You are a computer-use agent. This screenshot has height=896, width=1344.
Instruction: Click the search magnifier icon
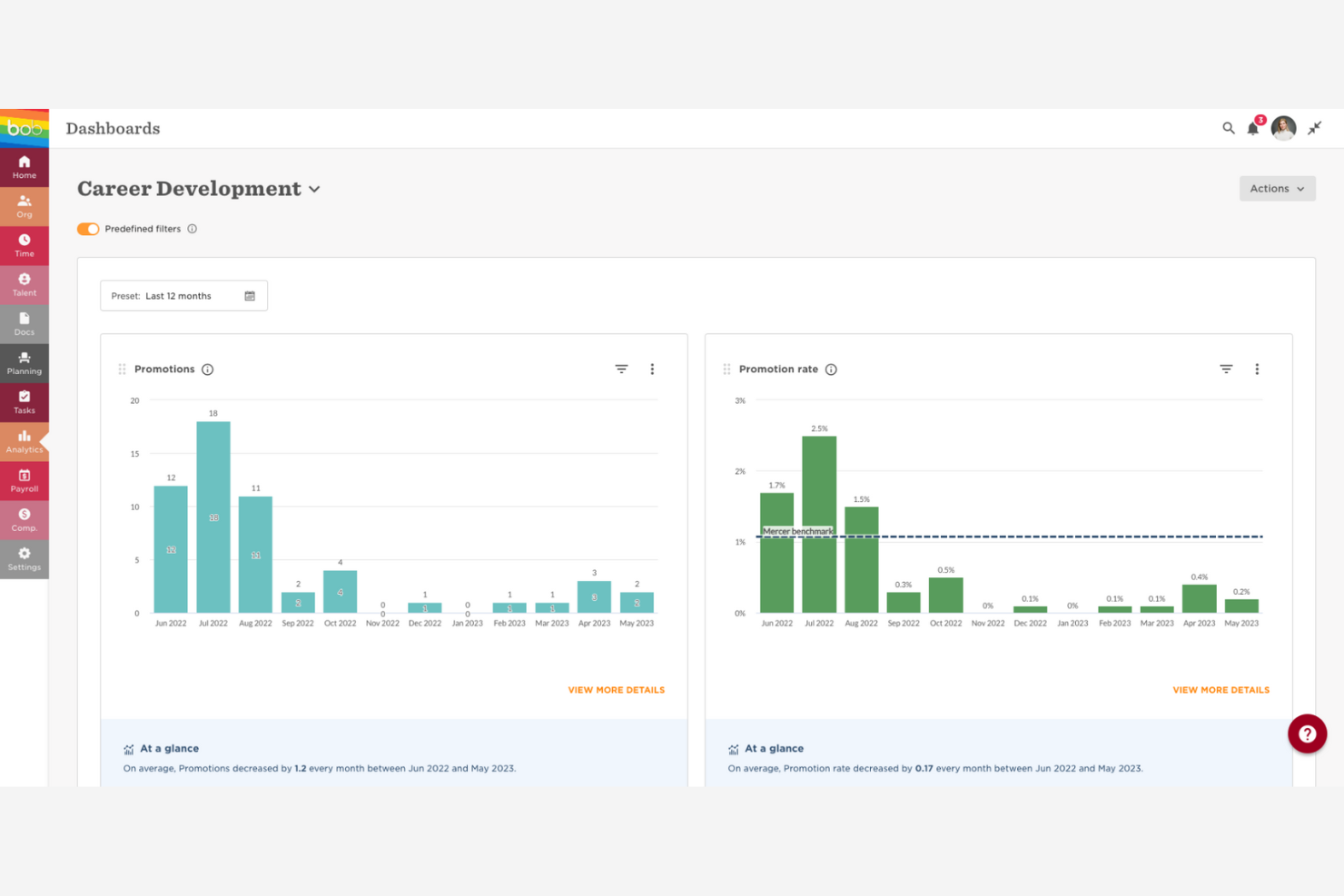[1229, 128]
